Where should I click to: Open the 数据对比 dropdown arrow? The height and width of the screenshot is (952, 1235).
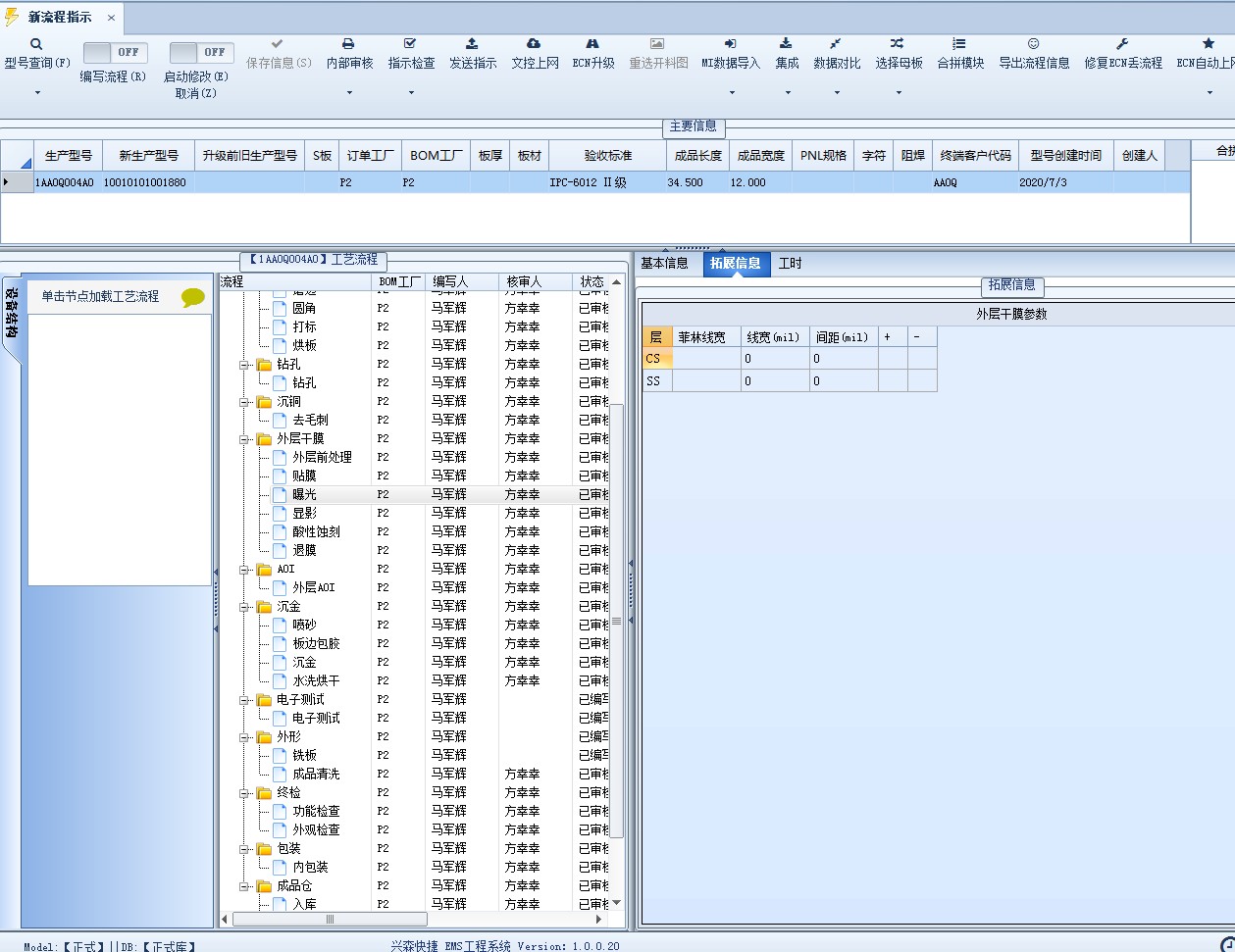(x=837, y=93)
